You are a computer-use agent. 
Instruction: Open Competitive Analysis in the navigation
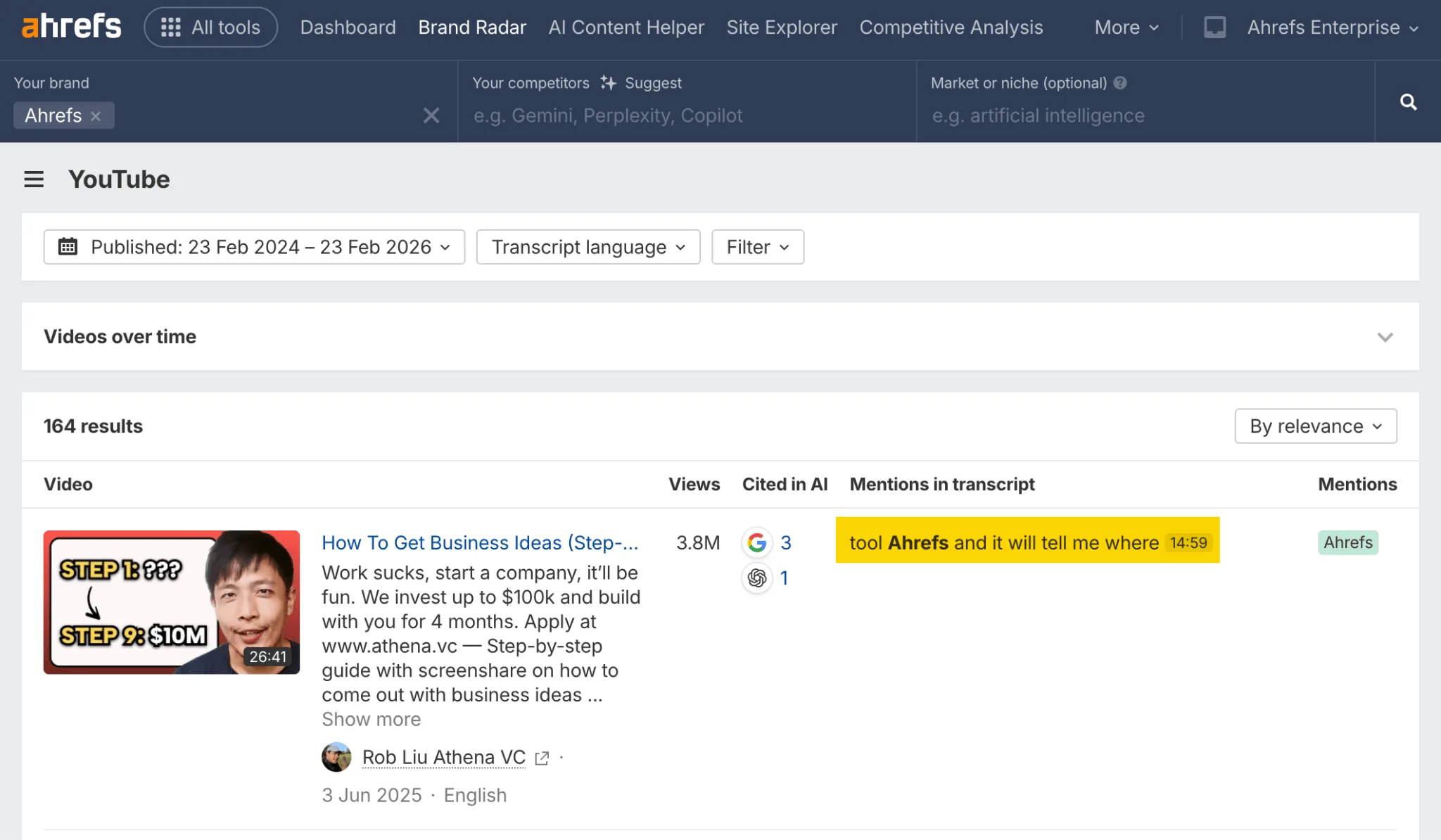[x=951, y=27]
